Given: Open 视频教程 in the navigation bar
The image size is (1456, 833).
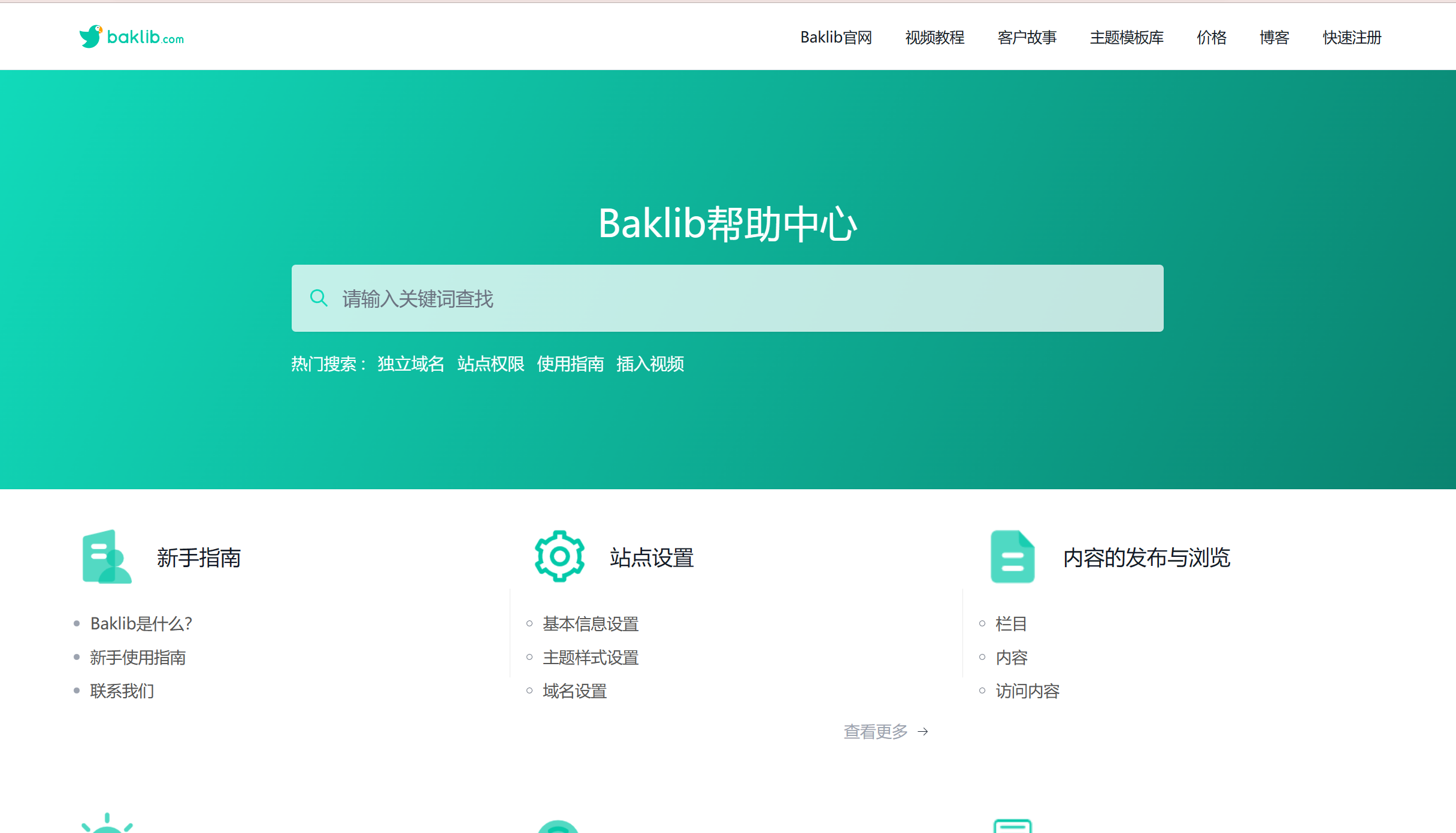Looking at the screenshot, I should [935, 37].
